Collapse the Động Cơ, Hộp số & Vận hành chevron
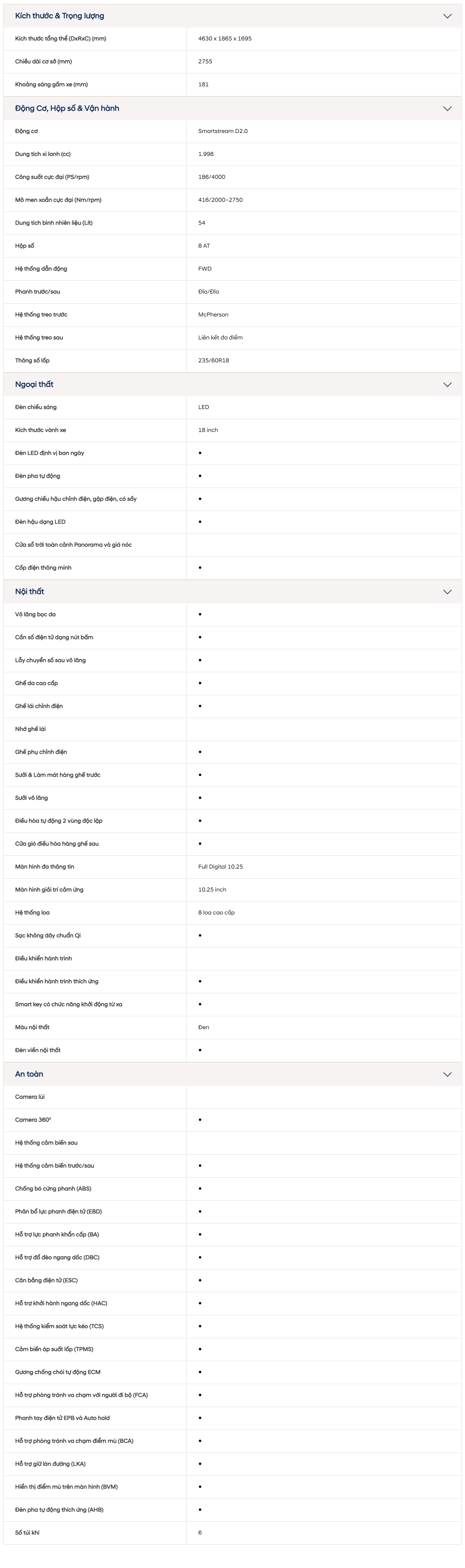This screenshot has height=1568, width=465. click(x=447, y=108)
